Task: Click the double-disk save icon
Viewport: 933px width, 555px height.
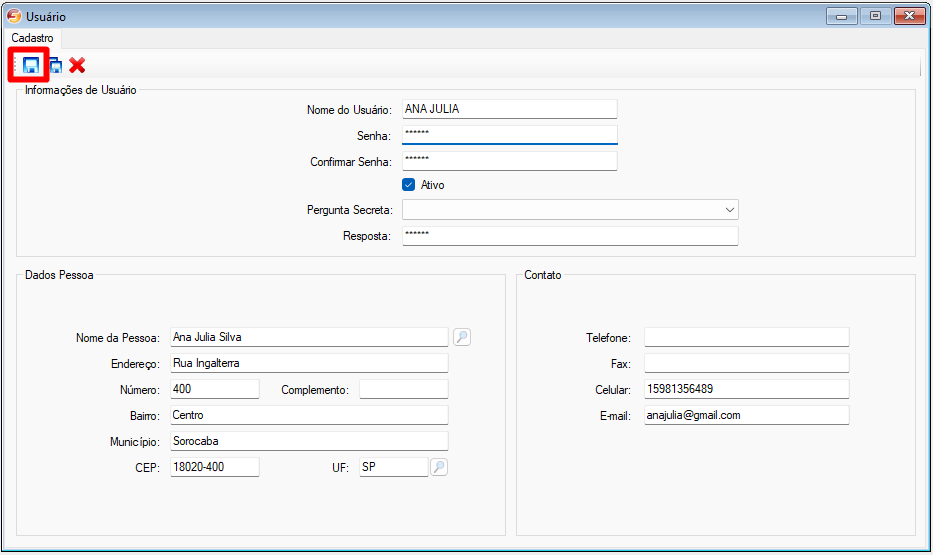Action: click(x=55, y=66)
